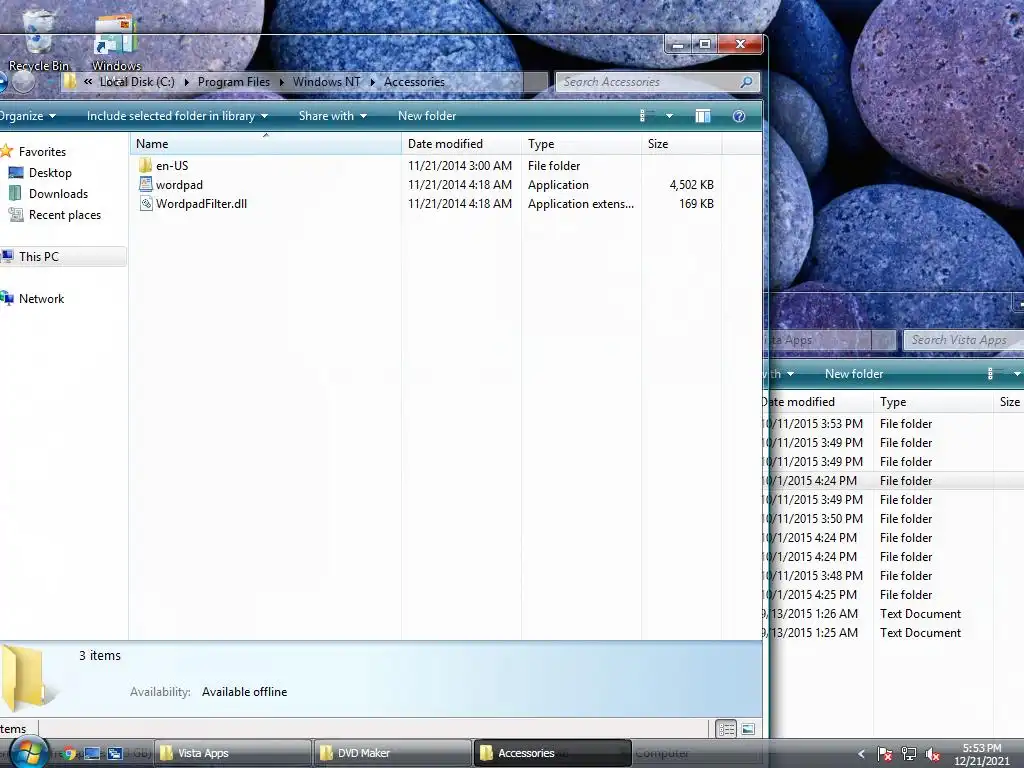Open the Organize menu
The height and width of the screenshot is (768, 1024).
tap(27, 116)
